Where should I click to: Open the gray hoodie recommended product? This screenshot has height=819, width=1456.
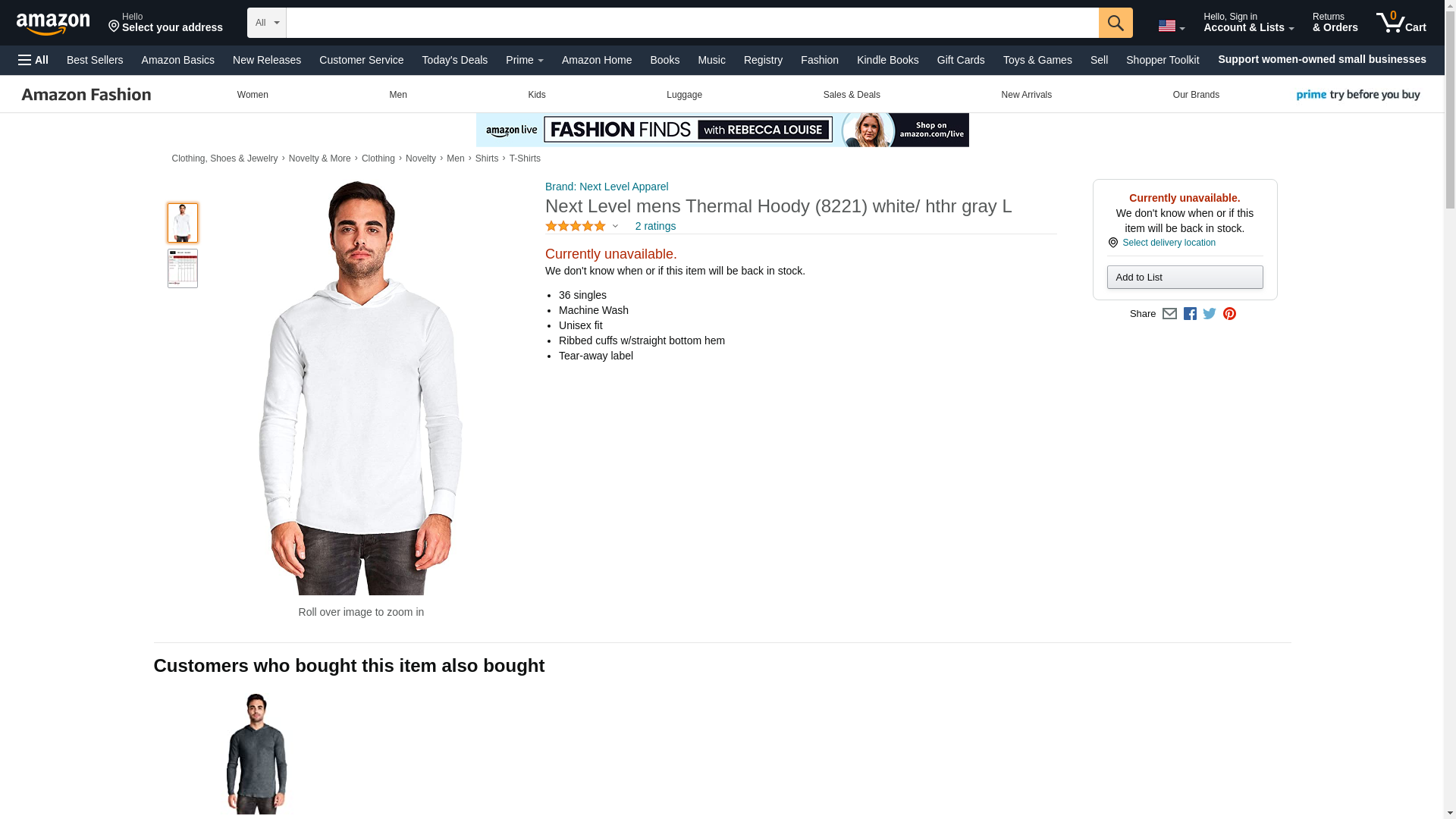pyautogui.click(x=257, y=754)
